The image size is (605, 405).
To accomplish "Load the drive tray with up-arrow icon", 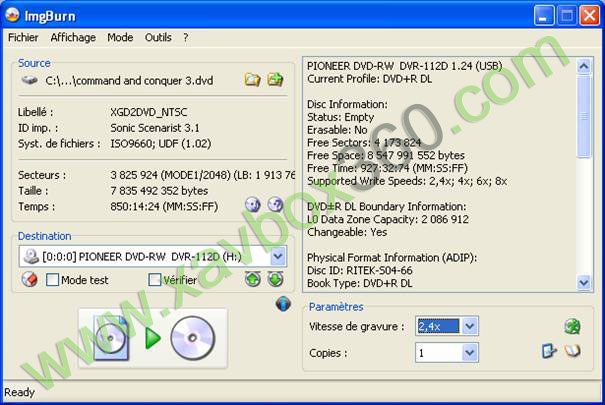I will 253,279.
